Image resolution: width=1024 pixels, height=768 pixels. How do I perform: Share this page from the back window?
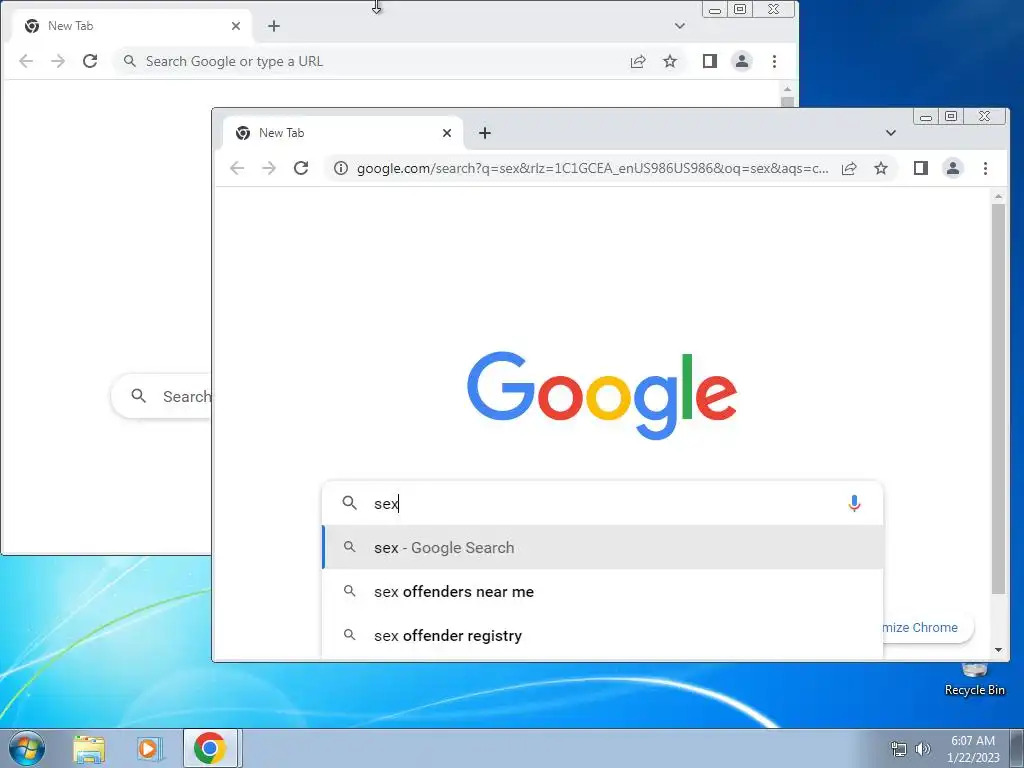point(638,61)
